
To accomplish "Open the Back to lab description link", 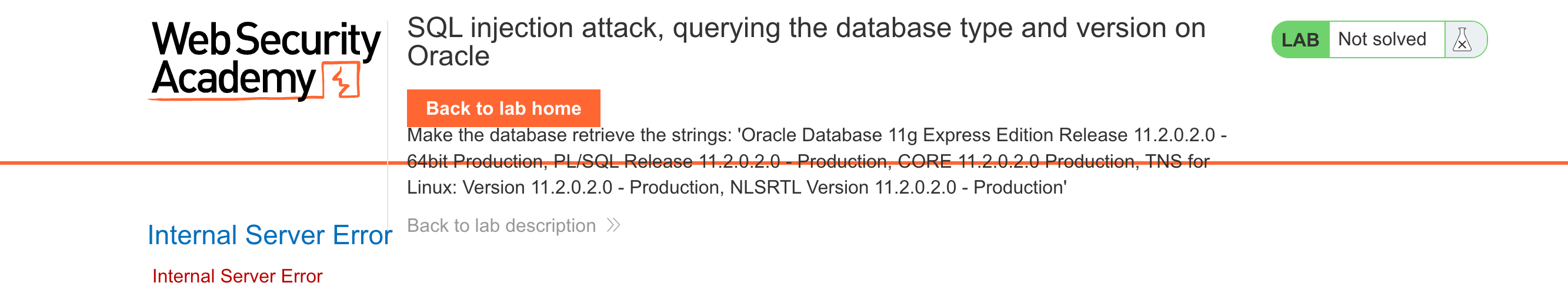I will pyautogui.click(x=501, y=225).
